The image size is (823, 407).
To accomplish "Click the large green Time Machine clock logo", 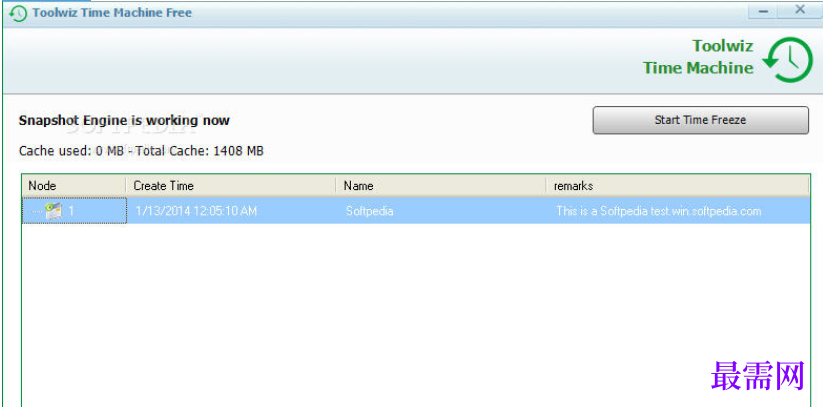I will point(787,60).
